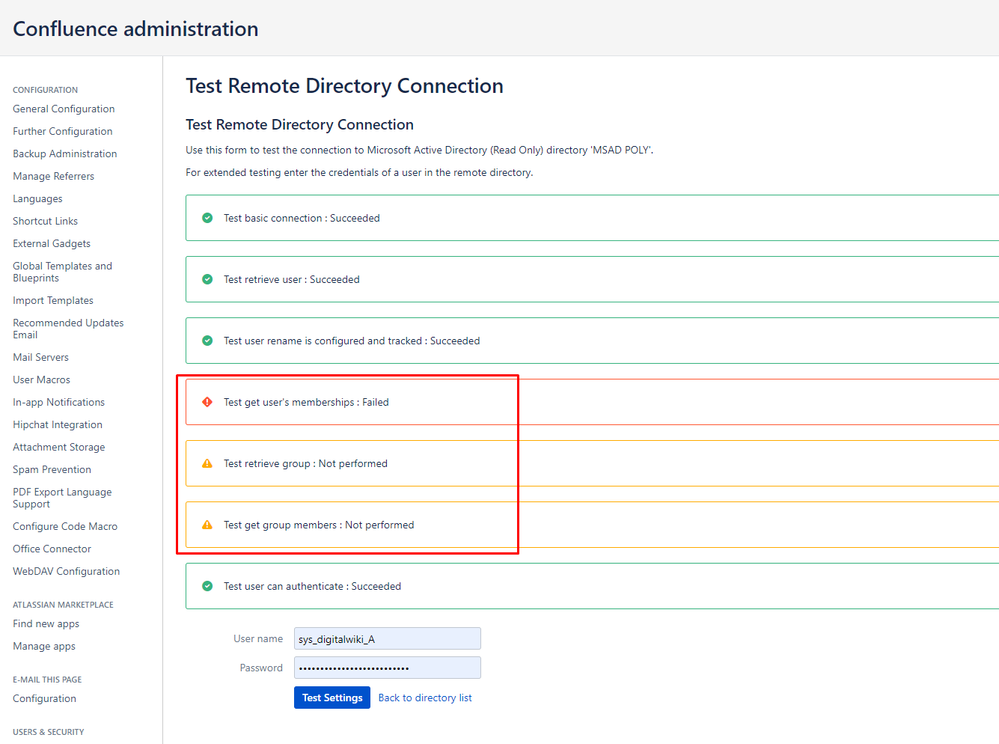Screen dimensions: 999x744
Task: Go to Mail Servers
Action: tap(41, 357)
